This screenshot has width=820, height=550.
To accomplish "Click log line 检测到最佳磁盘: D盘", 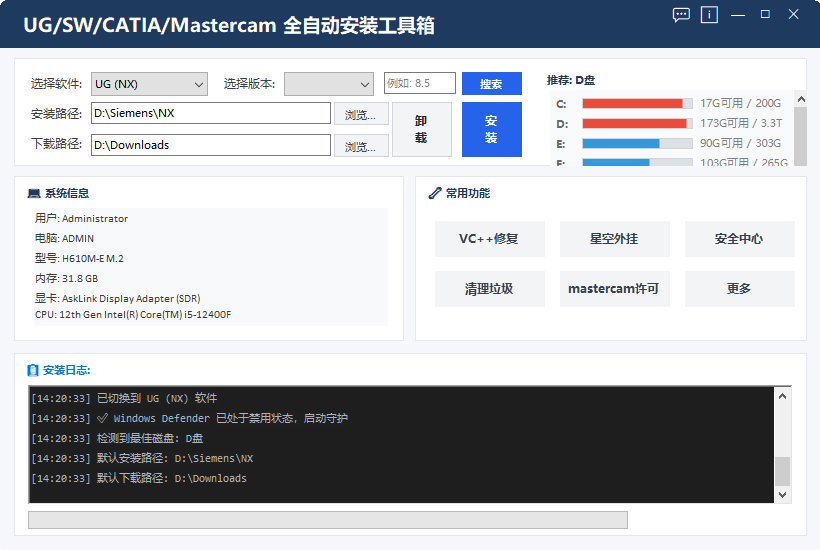I will tap(117, 438).
